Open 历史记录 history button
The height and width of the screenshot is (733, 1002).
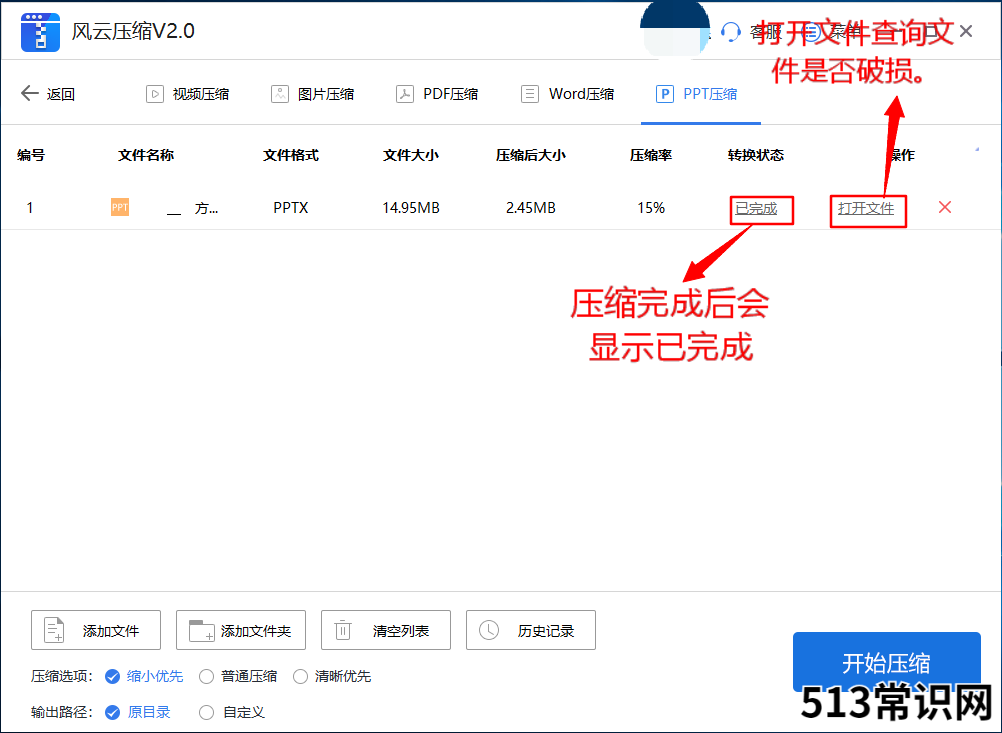(531, 630)
